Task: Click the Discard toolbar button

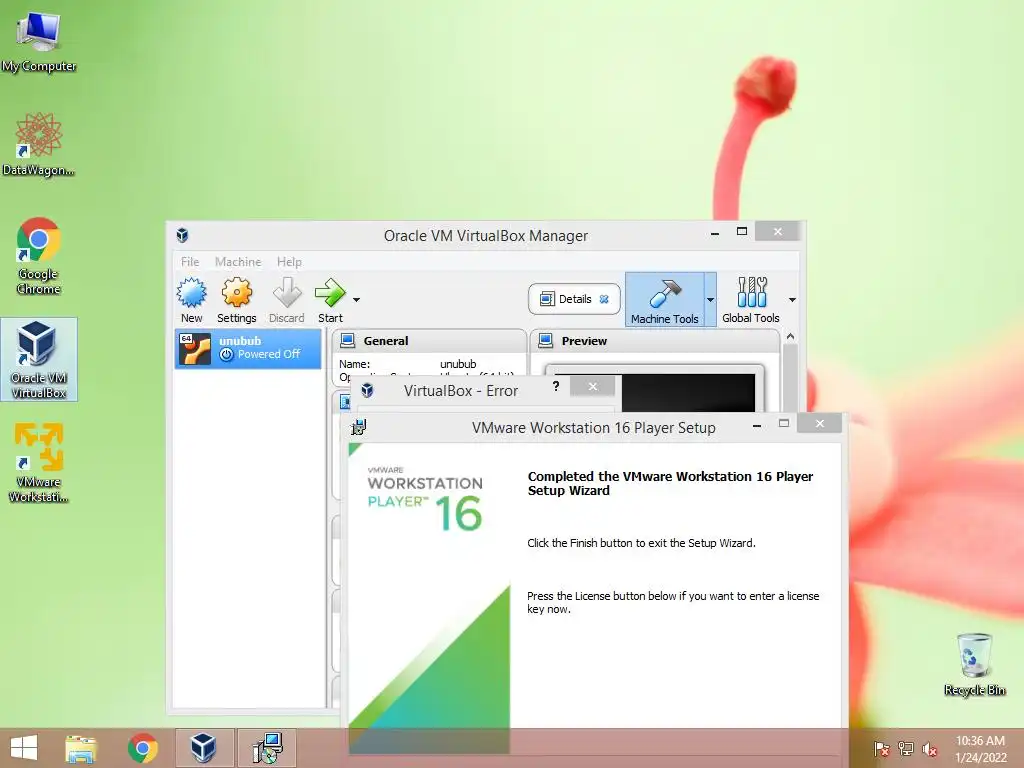Action: pyautogui.click(x=287, y=300)
